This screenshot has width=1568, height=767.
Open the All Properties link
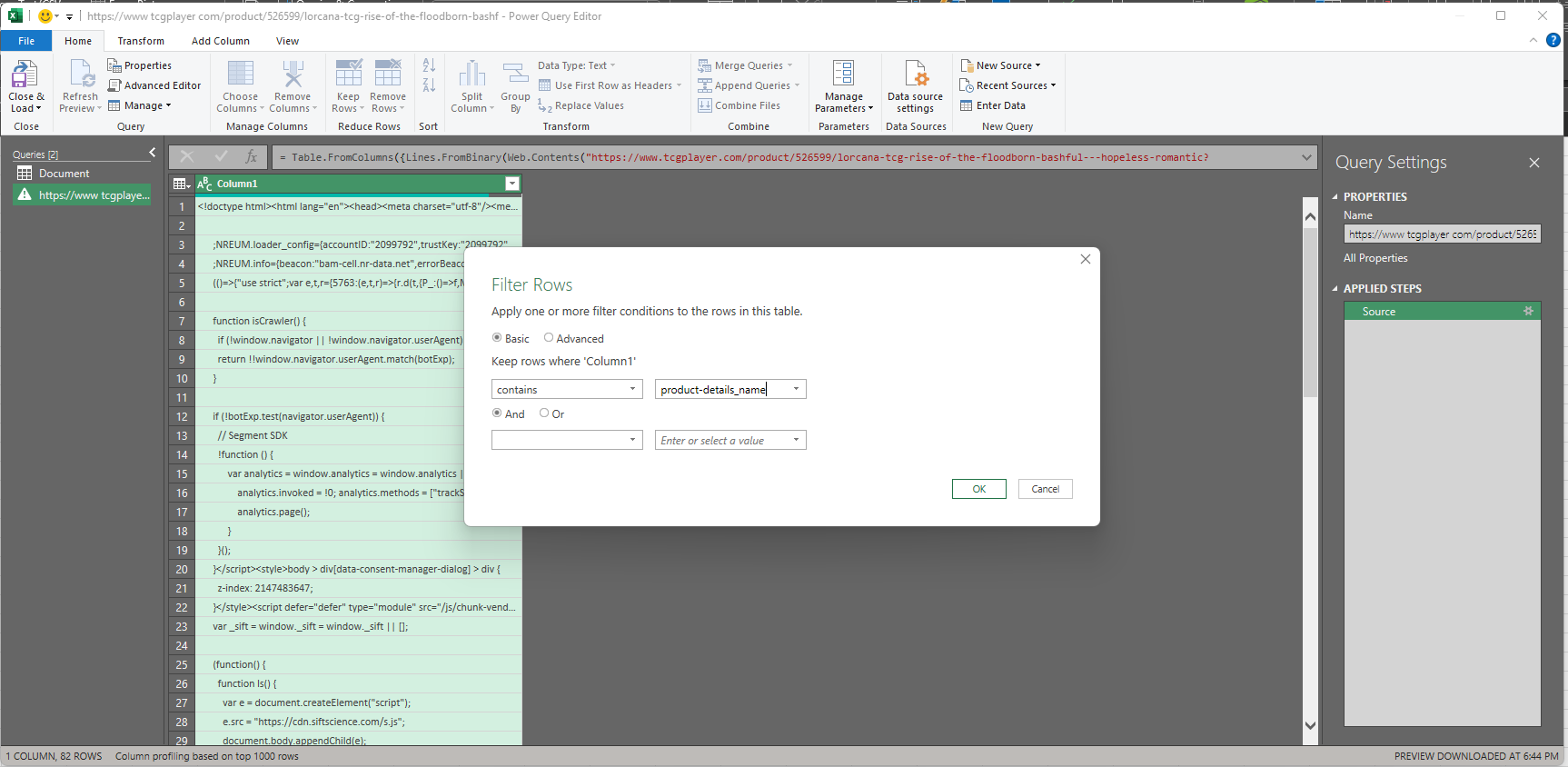click(1375, 258)
